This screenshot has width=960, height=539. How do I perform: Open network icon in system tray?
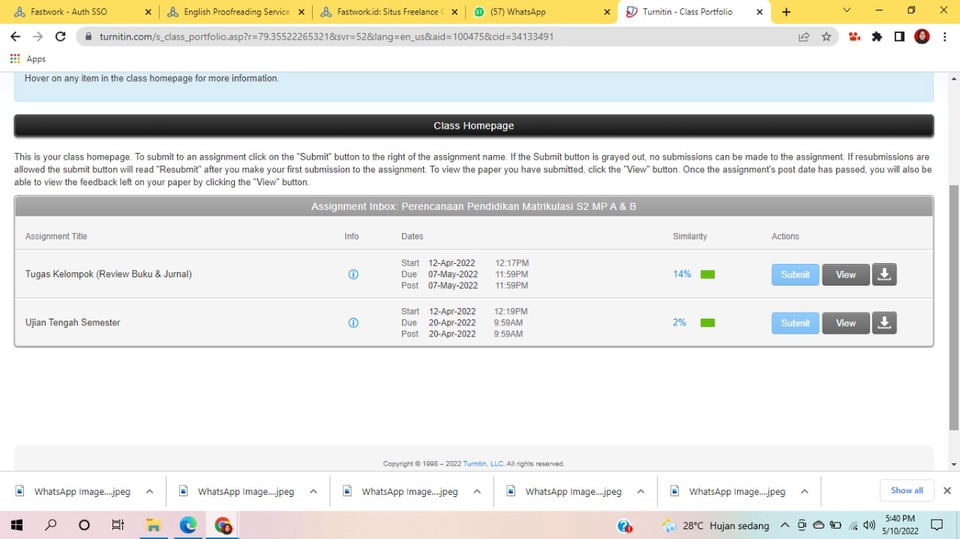pyautogui.click(x=853, y=525)
